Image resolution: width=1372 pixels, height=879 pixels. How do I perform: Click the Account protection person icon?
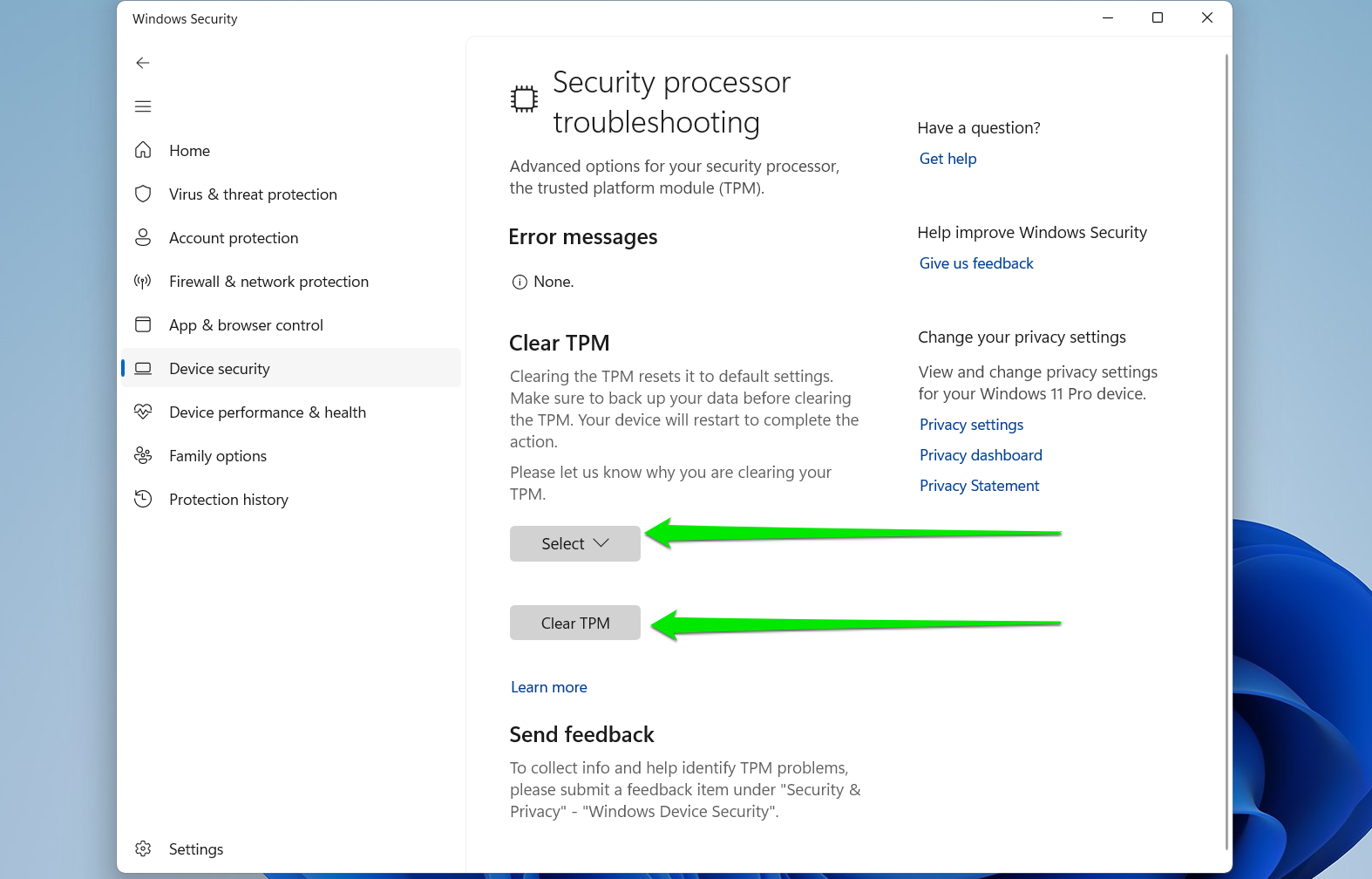tap(143, 237)
